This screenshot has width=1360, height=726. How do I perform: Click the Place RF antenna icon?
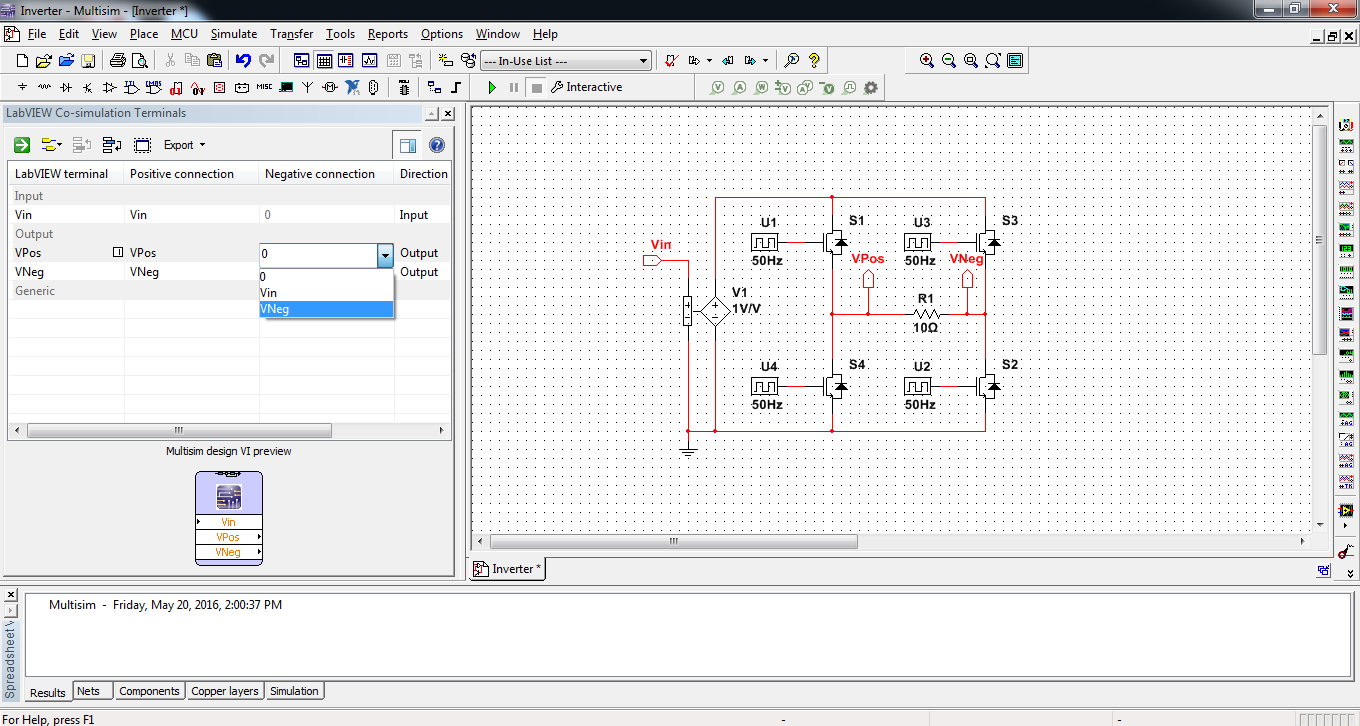click(308, 87)
